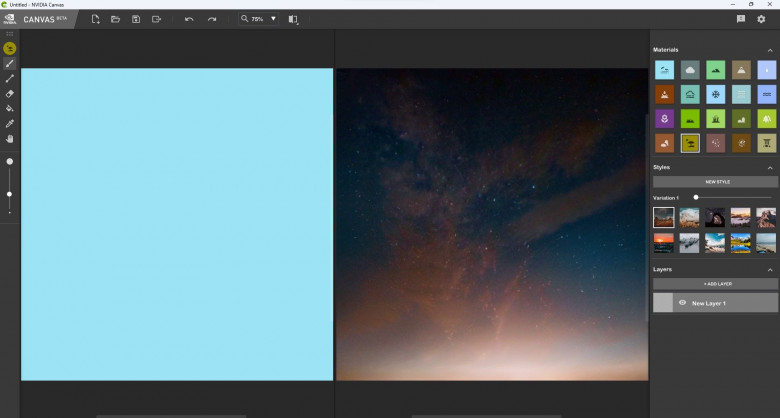Apply the sunset over ocean style thumbnail
This screenshot has height=418, width=780.
(x=664, y=243)
